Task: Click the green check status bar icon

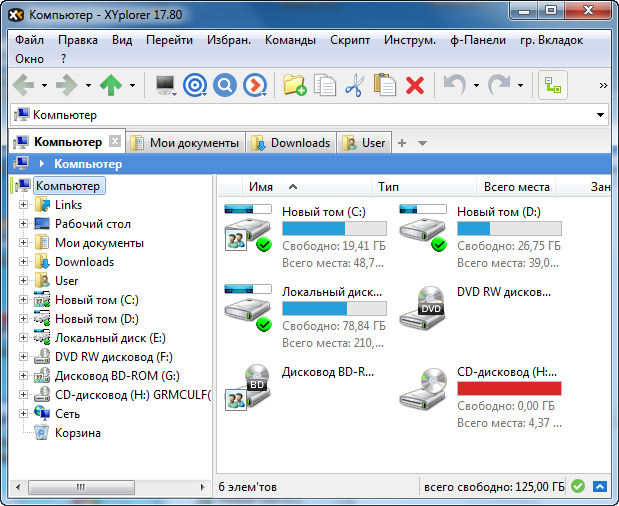Action: 579,487
